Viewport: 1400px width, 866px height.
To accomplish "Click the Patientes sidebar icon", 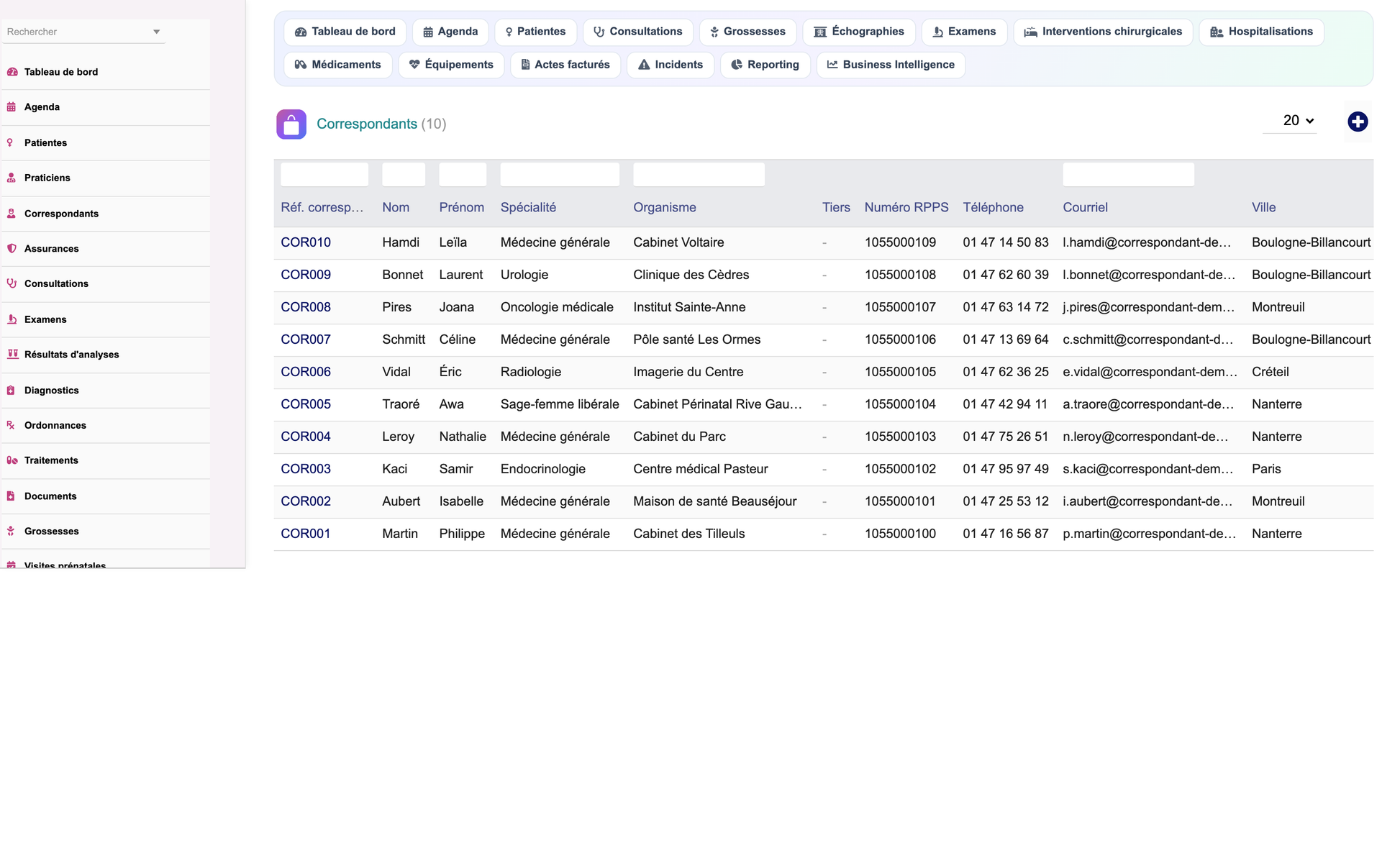I will pyautogui.click(x=10, y=142).
